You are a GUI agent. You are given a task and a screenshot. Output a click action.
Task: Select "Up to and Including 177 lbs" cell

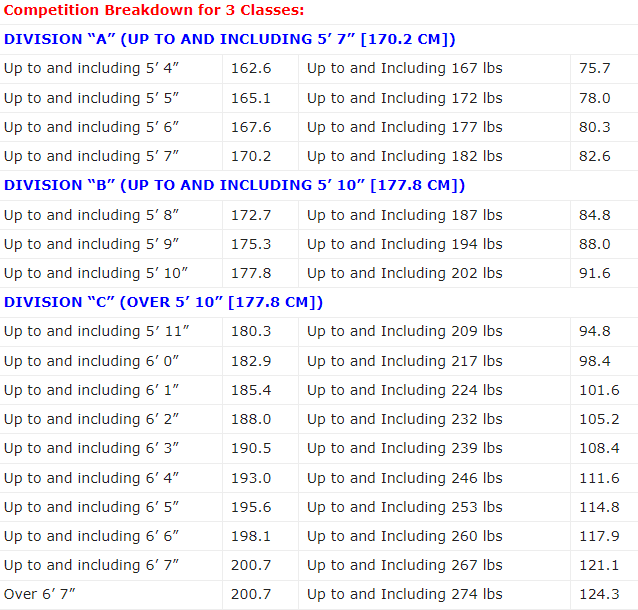pos(404,127)
